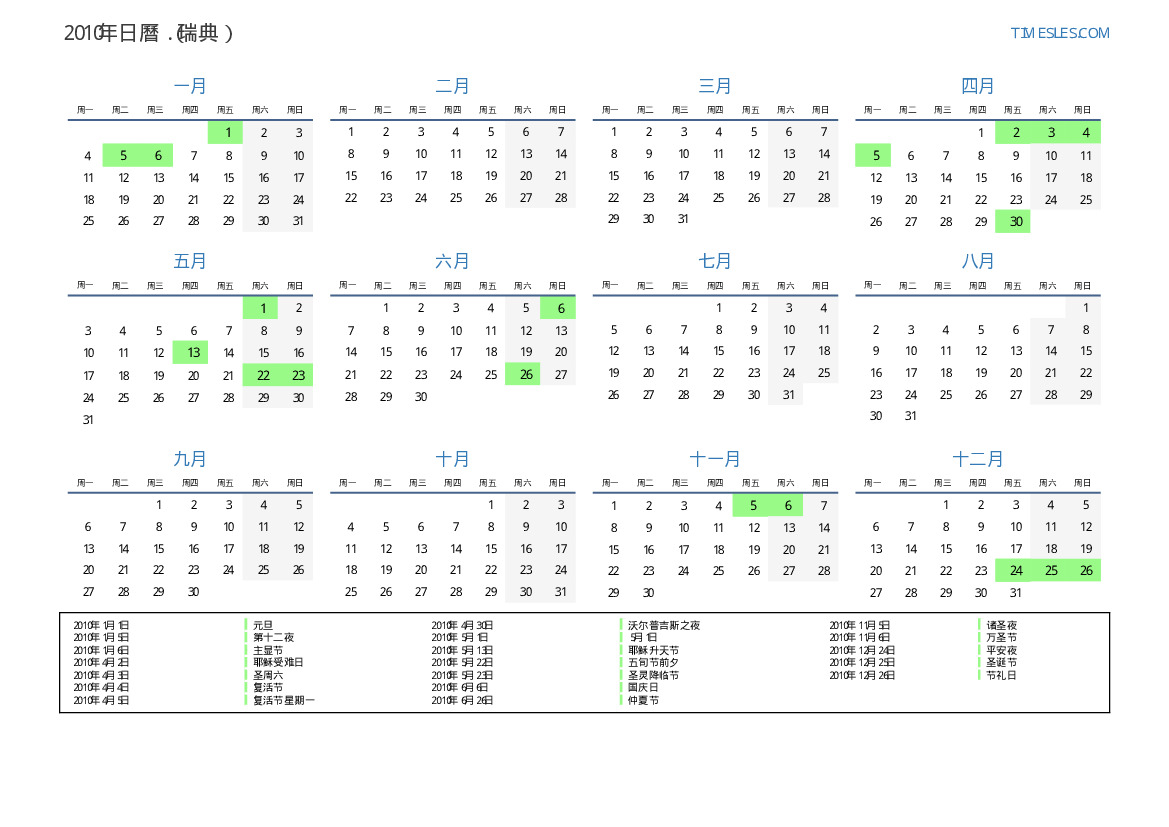
Task: Select highlighted May 13 in 五月
Action: (x=193, y=353)
